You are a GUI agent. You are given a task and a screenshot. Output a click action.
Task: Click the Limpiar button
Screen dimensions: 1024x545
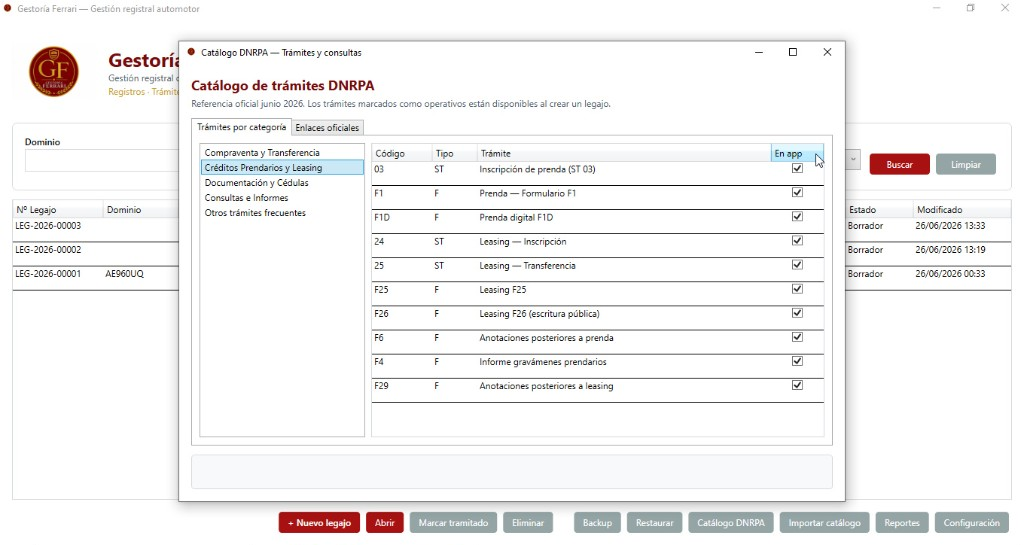(966, 164)
